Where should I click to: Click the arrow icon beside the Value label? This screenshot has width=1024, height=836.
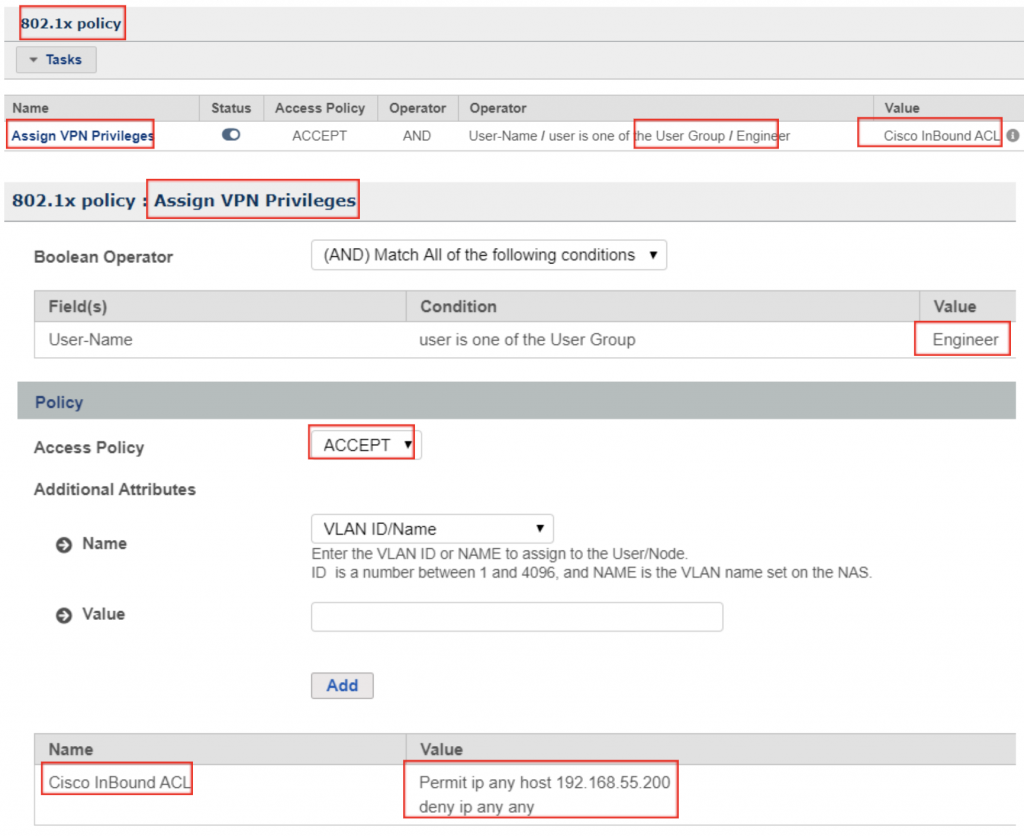[x=64, y=615]
